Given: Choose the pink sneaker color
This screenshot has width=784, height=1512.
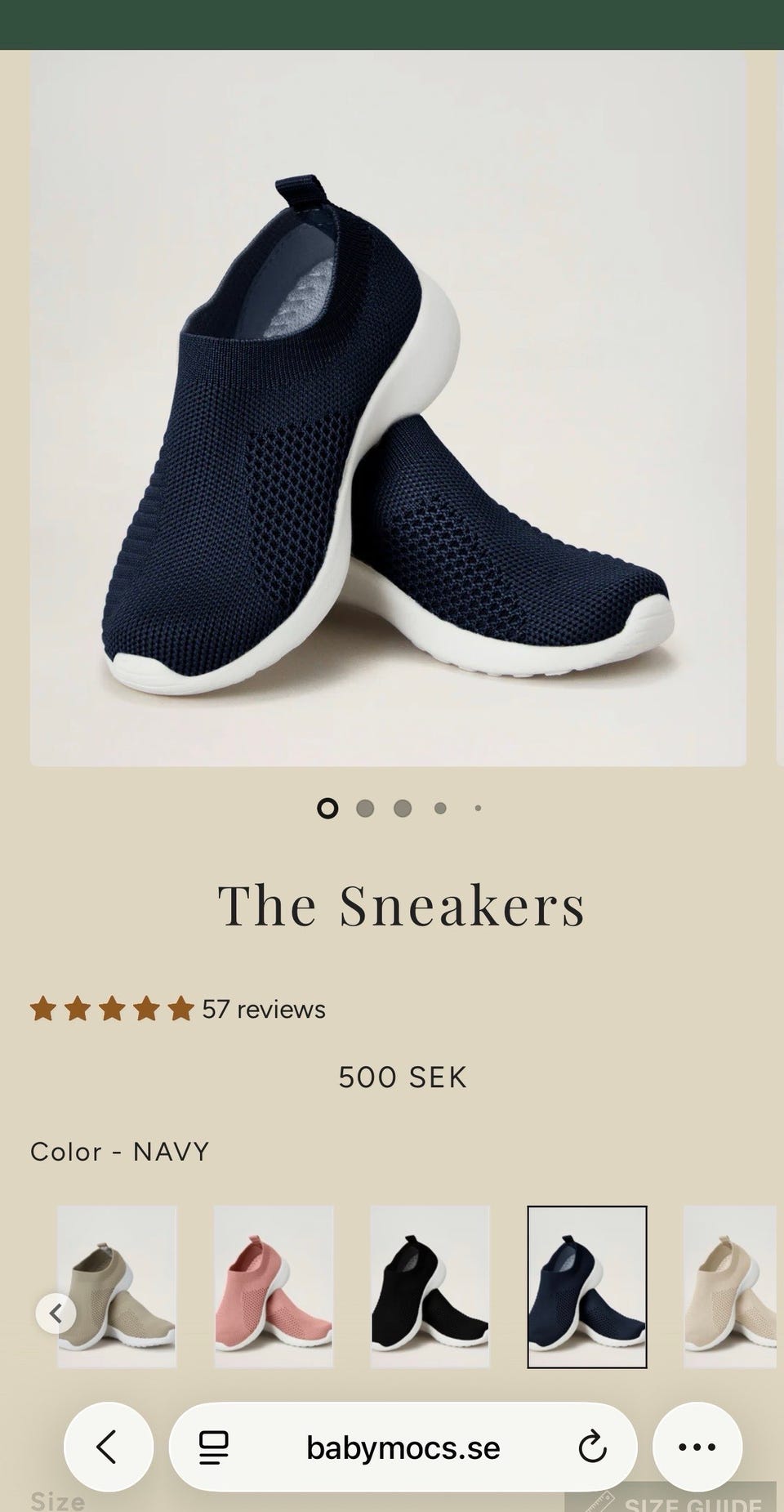Looking at the screenshot, I should point(274,1287).
